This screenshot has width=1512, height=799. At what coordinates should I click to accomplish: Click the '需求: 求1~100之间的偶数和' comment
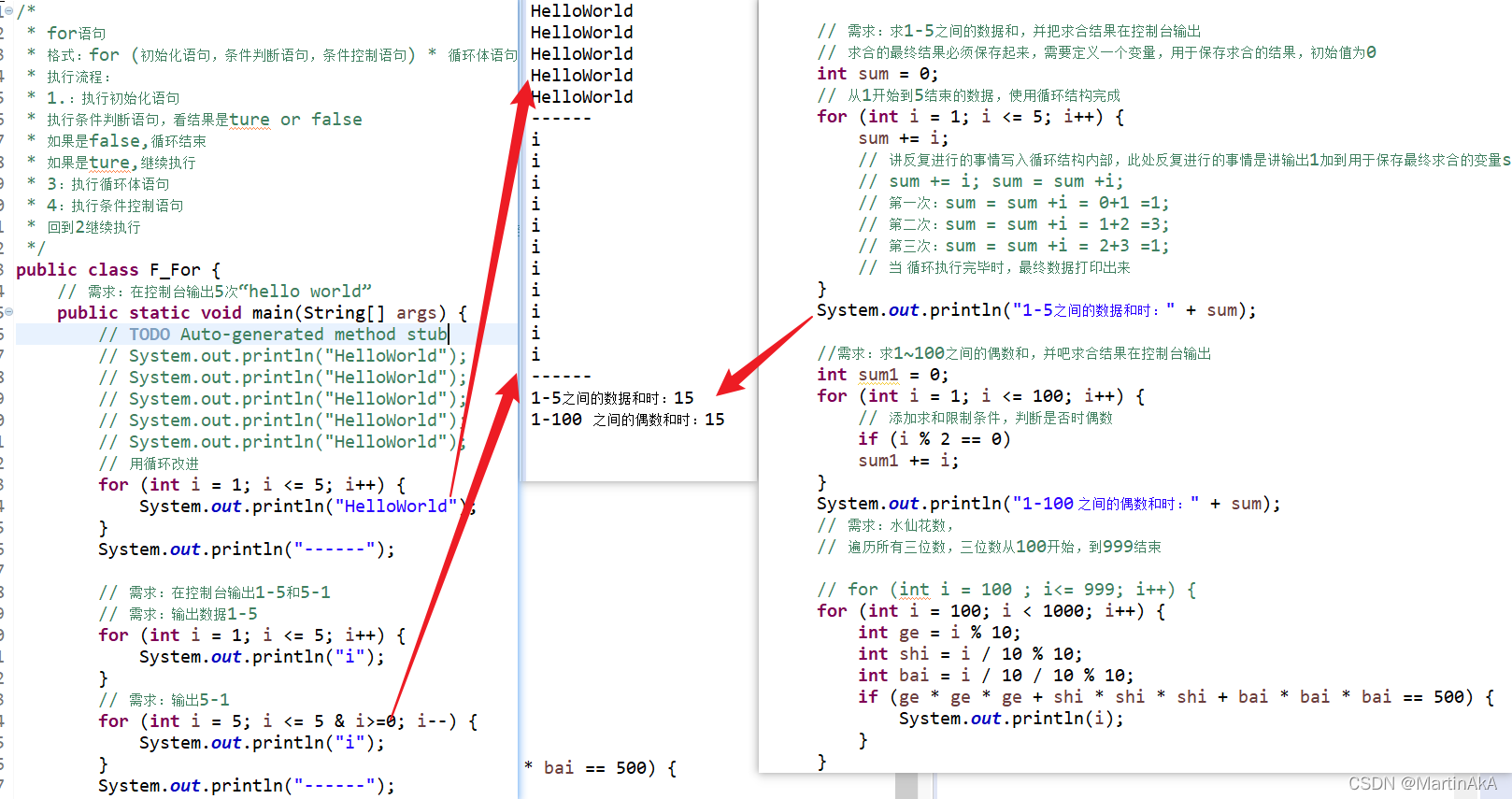pyautogui.click(x=1014, y=353)
